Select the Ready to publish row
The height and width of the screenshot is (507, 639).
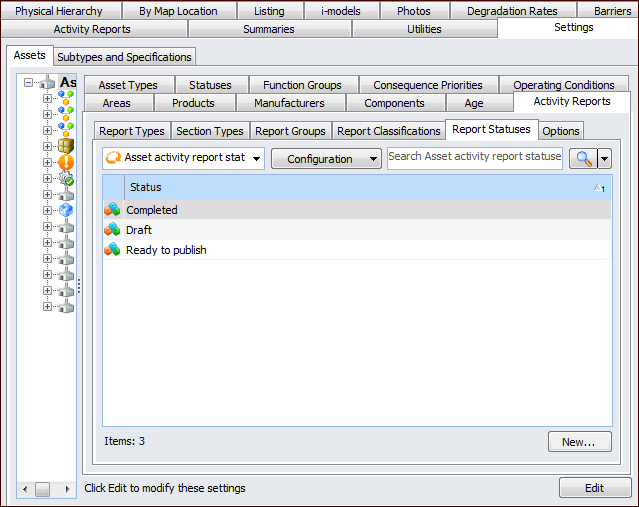click(357, 249)
